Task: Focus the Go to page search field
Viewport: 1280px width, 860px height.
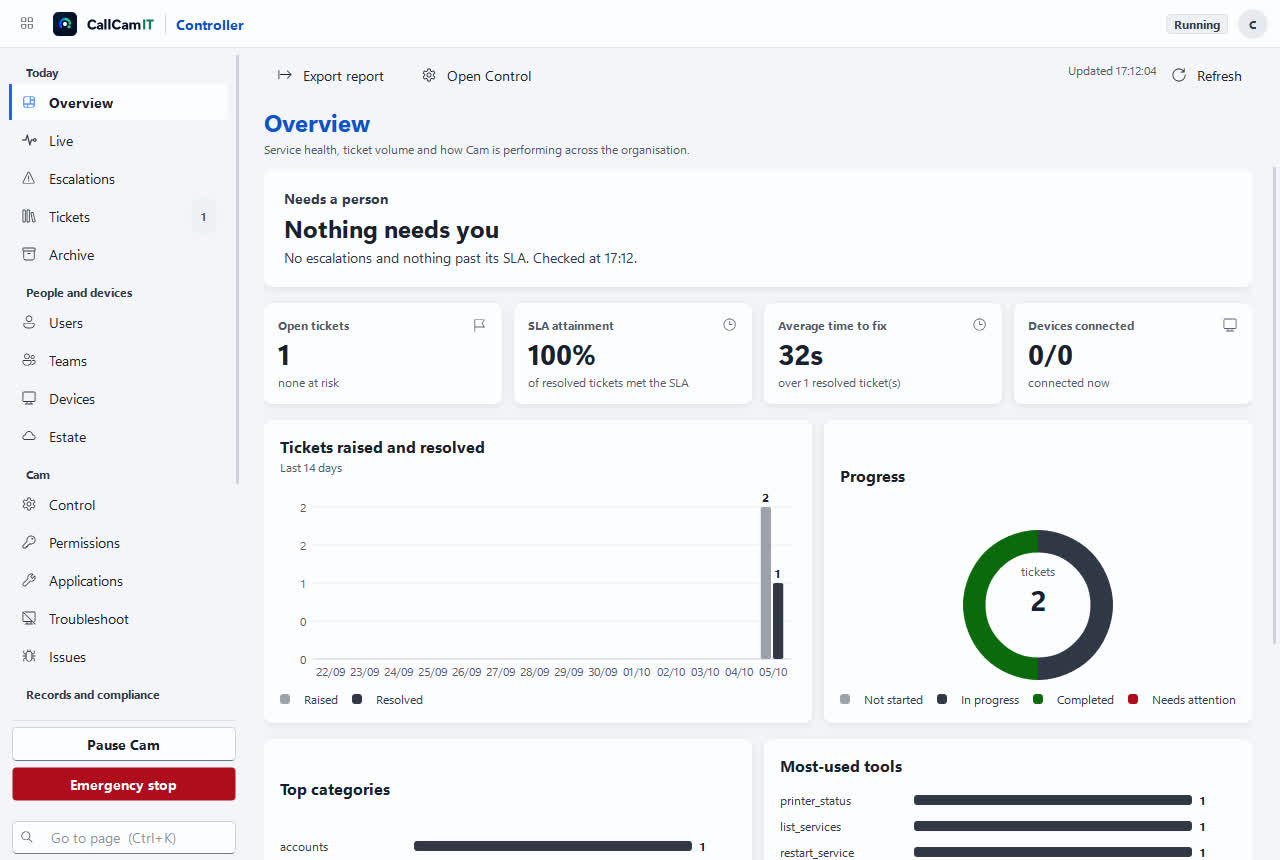Action: click(123, 838)
